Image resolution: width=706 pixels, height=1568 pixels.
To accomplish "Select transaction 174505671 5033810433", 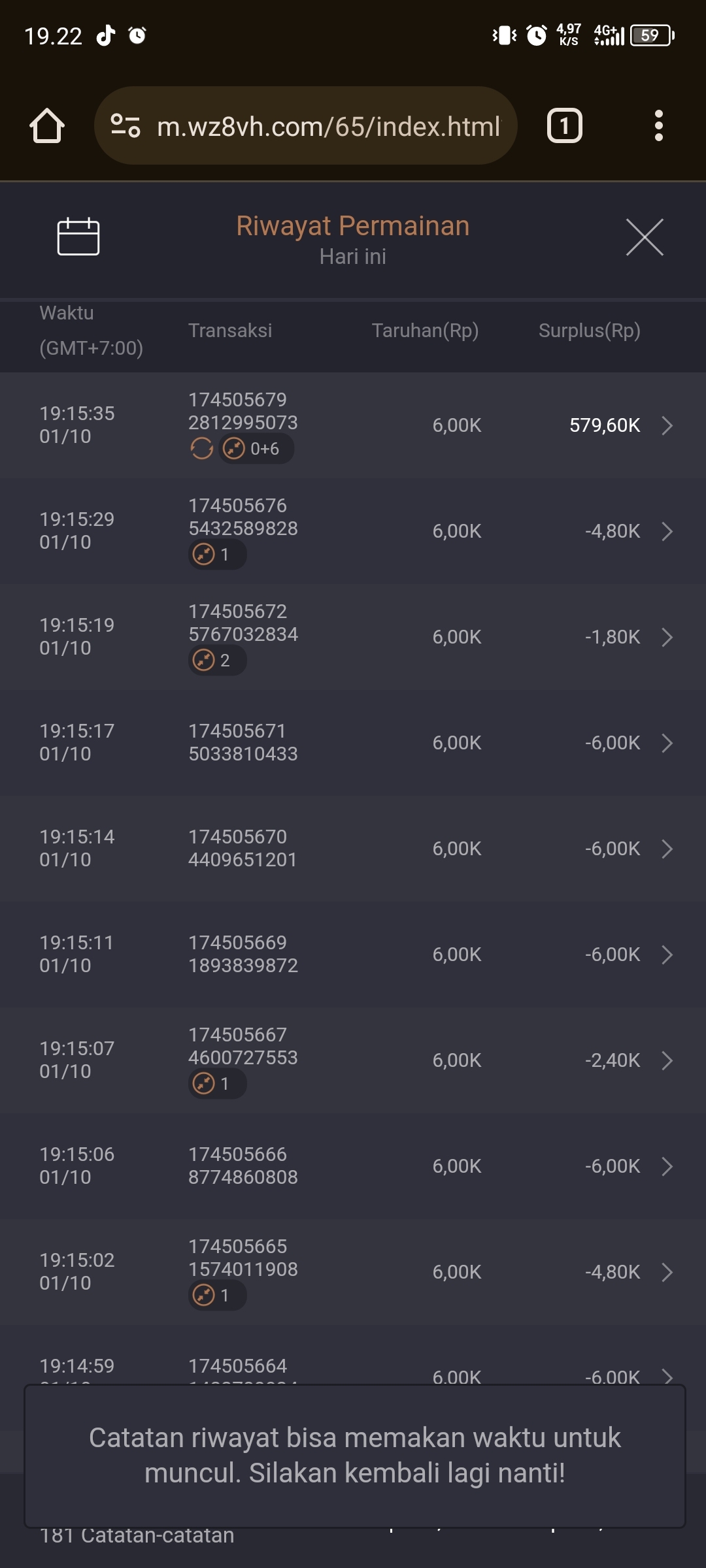I will (x=243, y=742).
